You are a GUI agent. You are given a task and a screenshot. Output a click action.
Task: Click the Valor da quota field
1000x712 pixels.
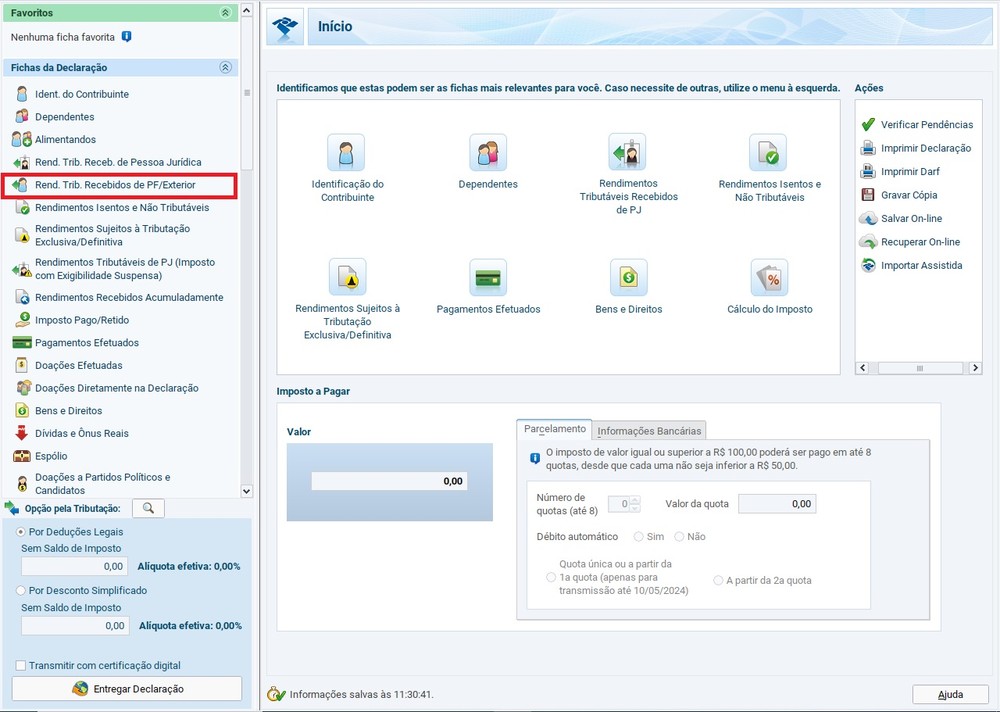pyautogui.click(x=777, y=503)
